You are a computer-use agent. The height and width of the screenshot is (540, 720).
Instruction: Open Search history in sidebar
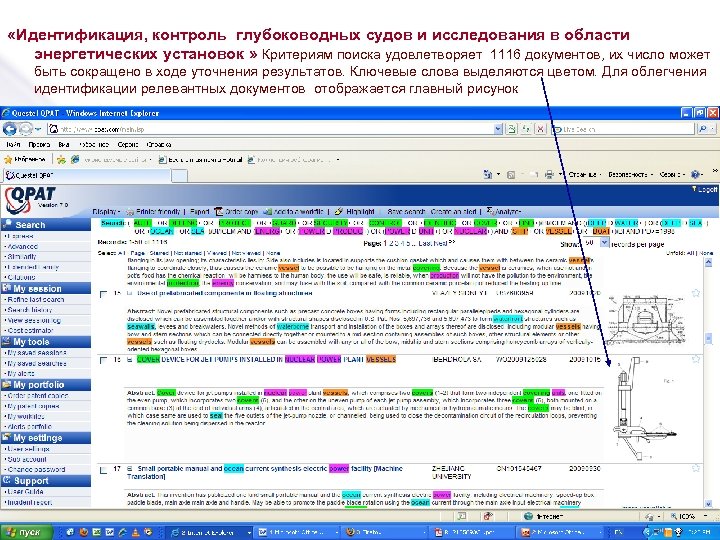[x=29, y=310]
